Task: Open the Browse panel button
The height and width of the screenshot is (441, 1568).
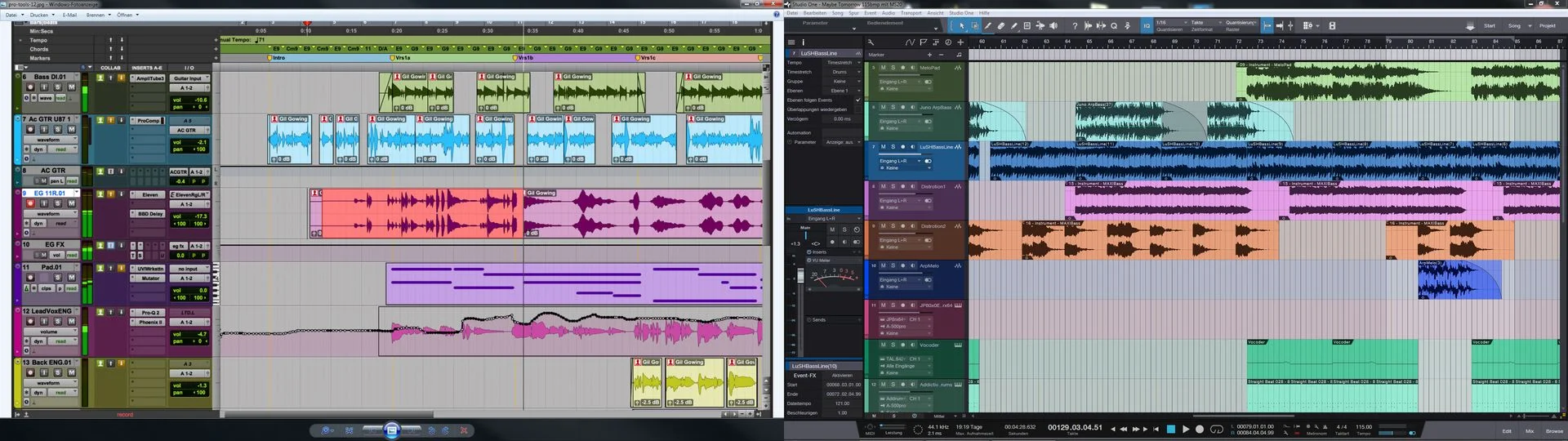Action: (x=1554, y=431)
